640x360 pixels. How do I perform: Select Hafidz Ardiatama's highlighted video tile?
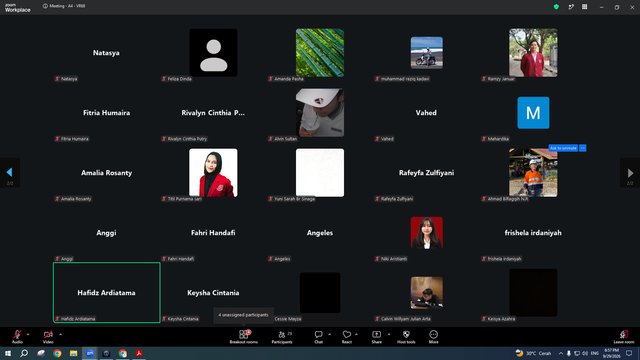point(107,293)
